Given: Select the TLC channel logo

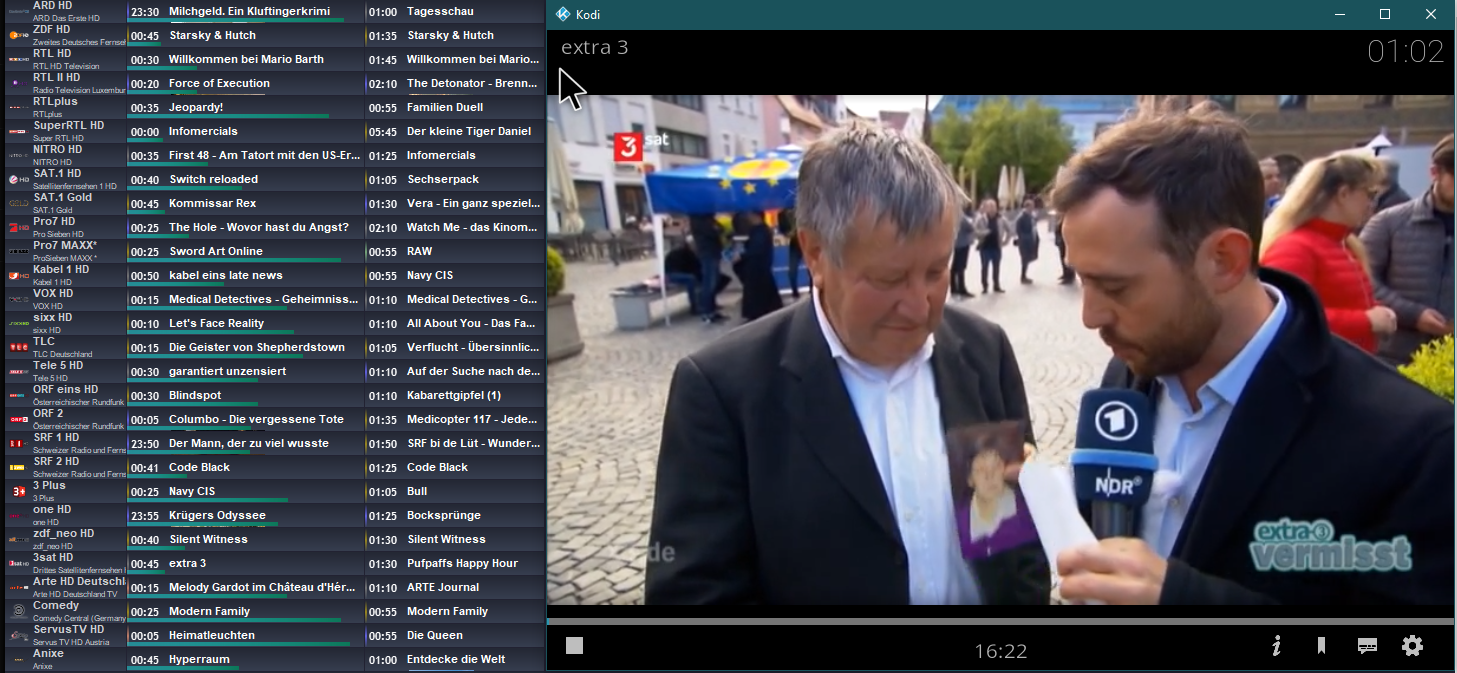Looking at the screenshot, I should coord(18,347).
